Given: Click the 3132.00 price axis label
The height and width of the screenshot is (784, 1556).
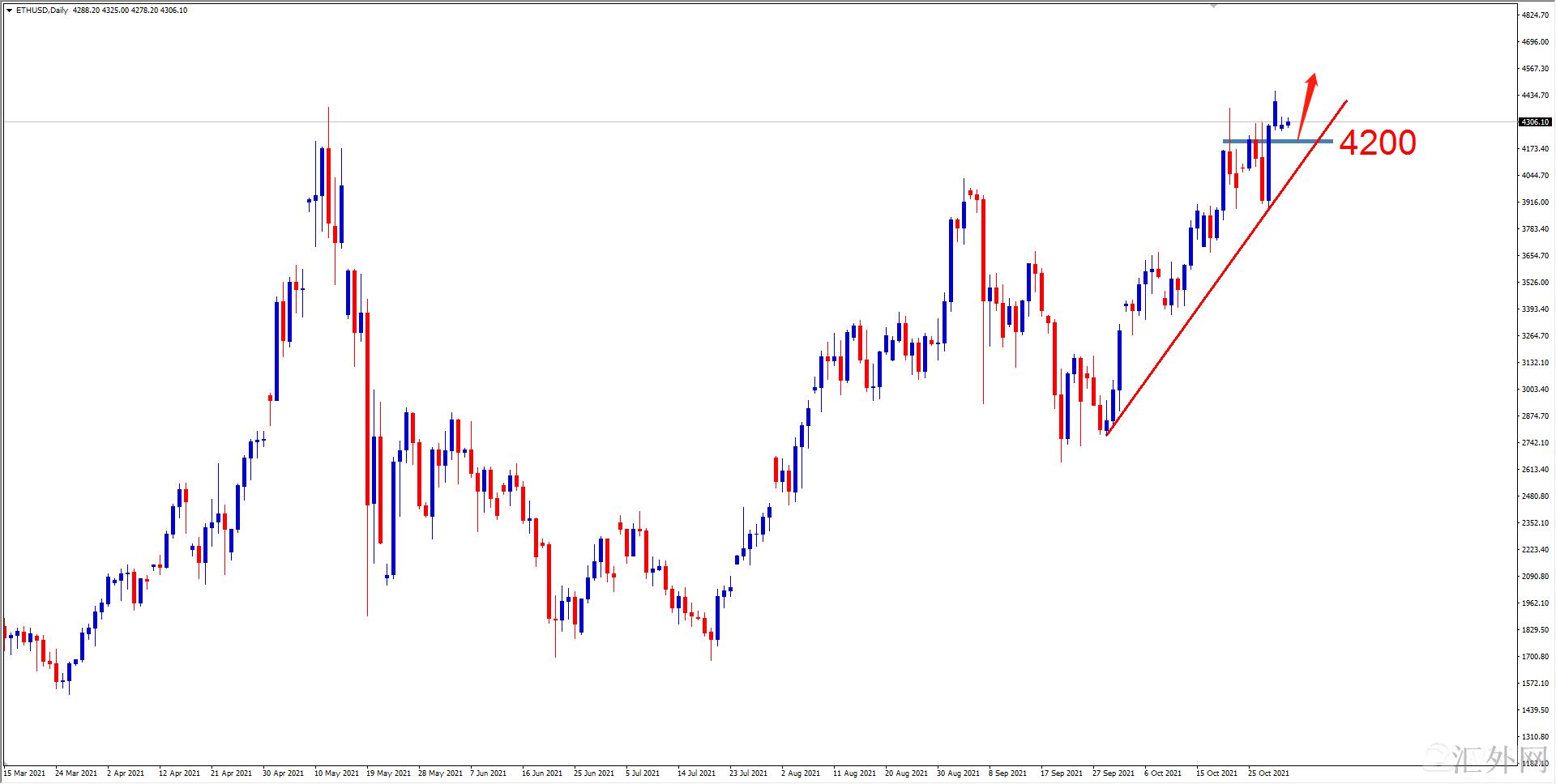Looking at the screenshot, I should [x=1535, y=363].
